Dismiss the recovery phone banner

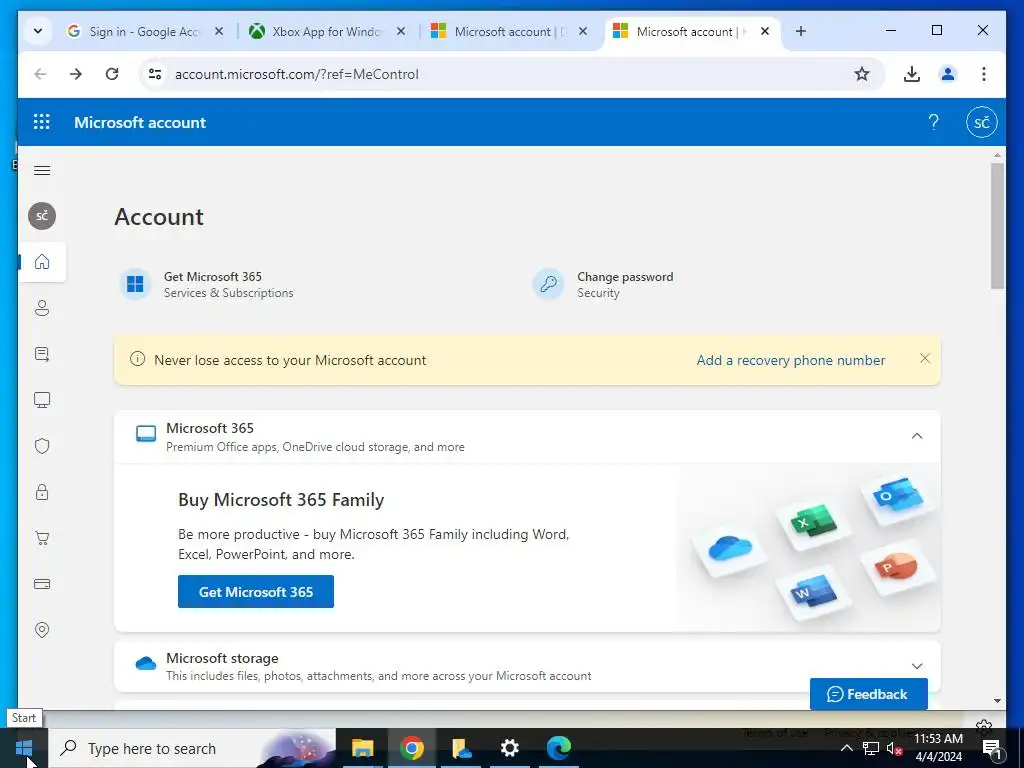[x=925, y=359]
